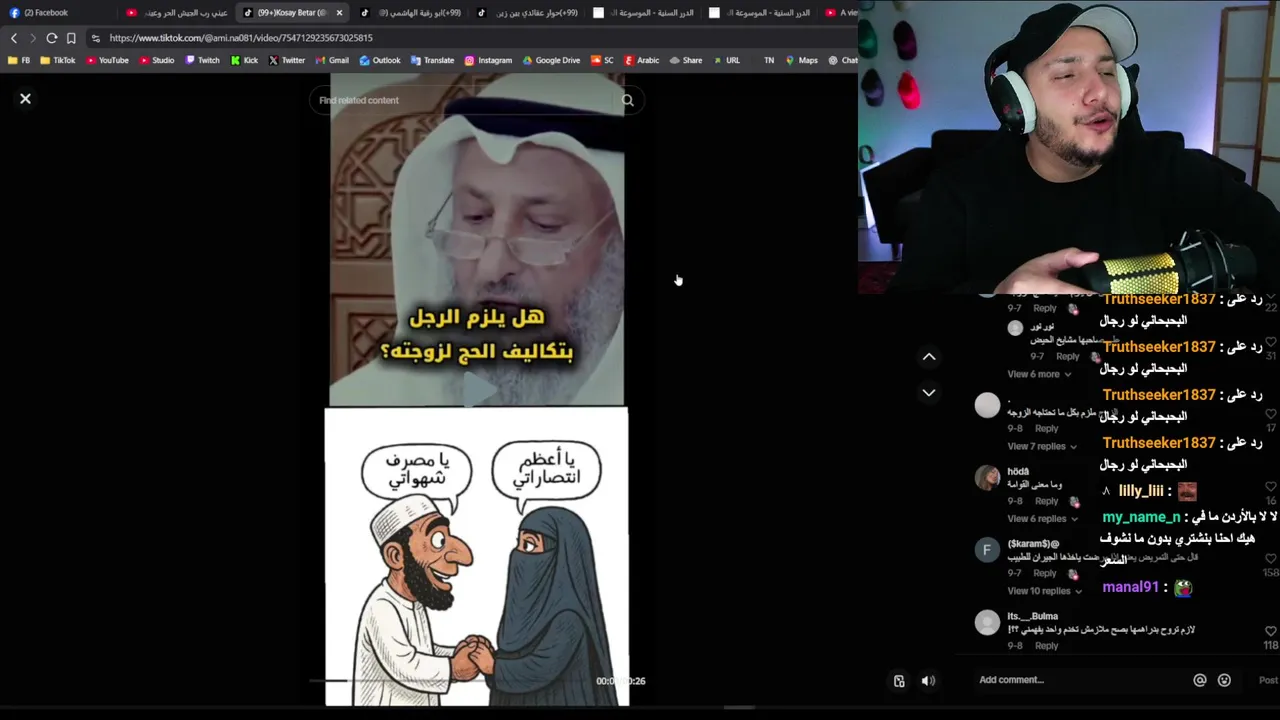Open the Arabic bookmark
The width and height of the screenshot is (1280, 720).
point(641,60)
